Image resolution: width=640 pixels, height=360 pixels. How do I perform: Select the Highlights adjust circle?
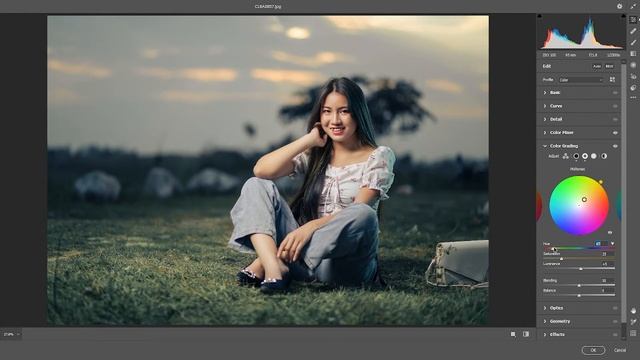coord(594,156)
